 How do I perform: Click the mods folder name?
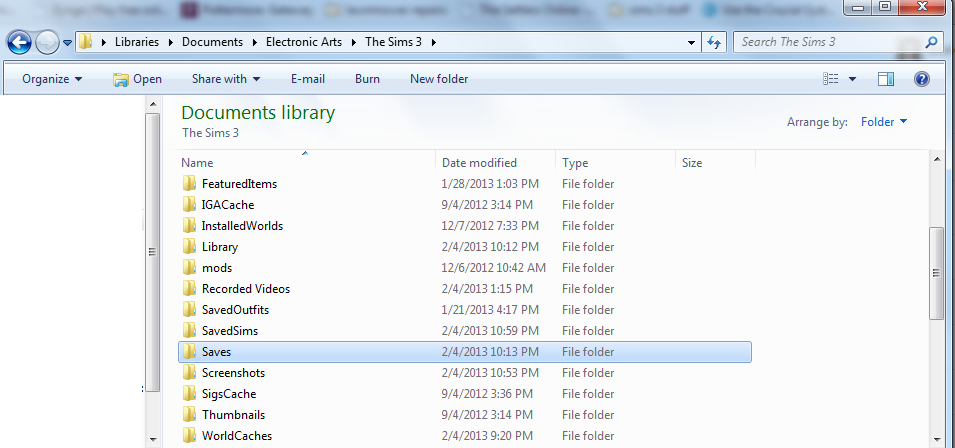click(217, 268)
